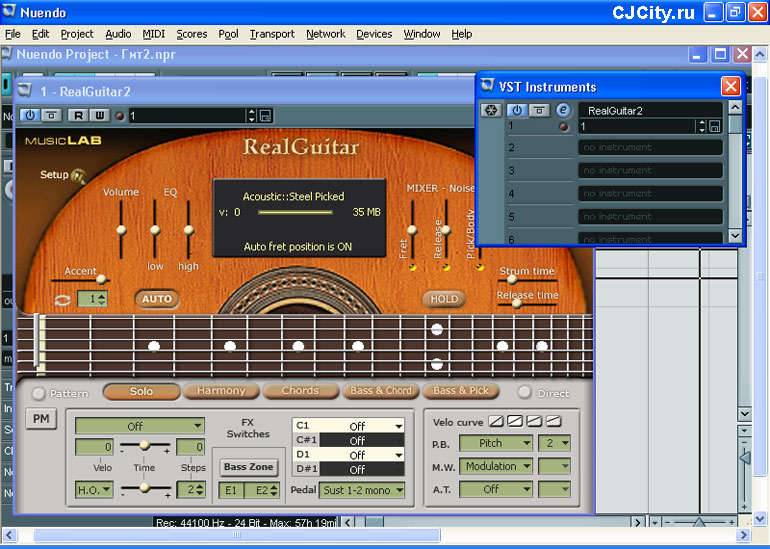The width and height of the screenshot is (770, 549).
Task: Open instrument editor e button in VST Instruments
Action: (563, 110)
